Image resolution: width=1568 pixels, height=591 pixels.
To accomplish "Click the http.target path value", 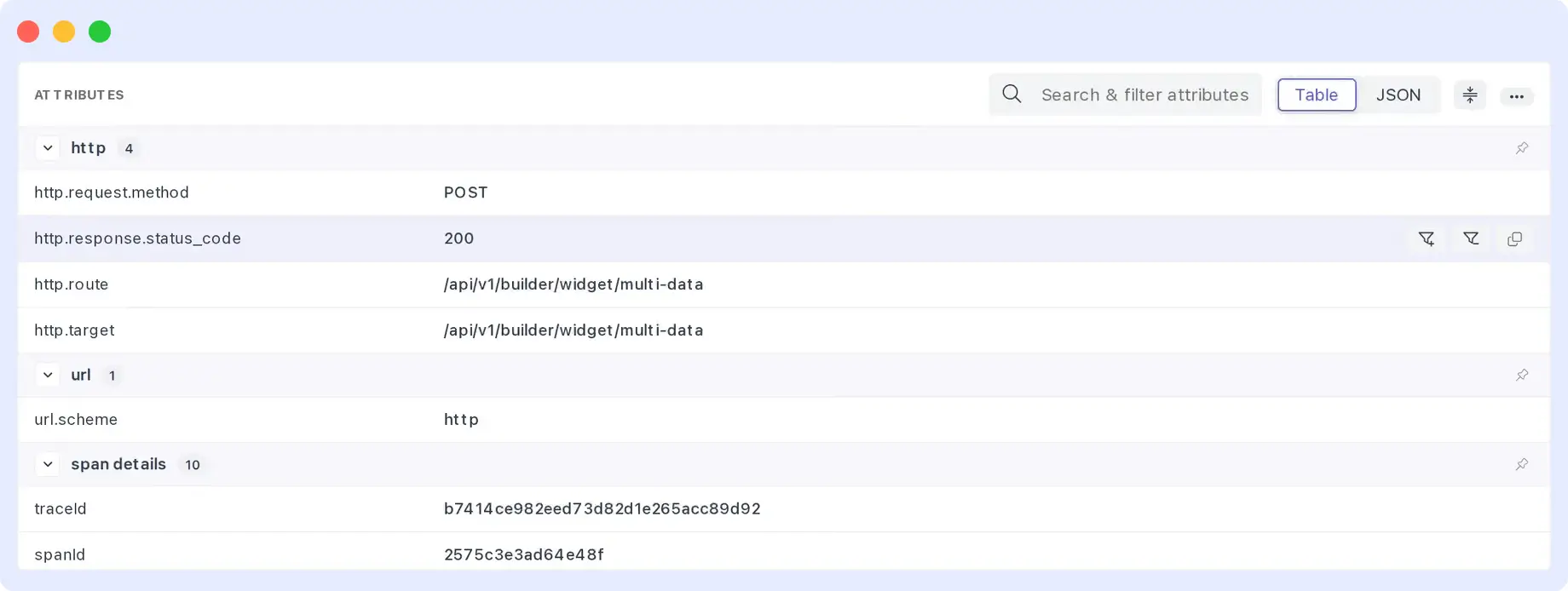I will pos(574,330).
